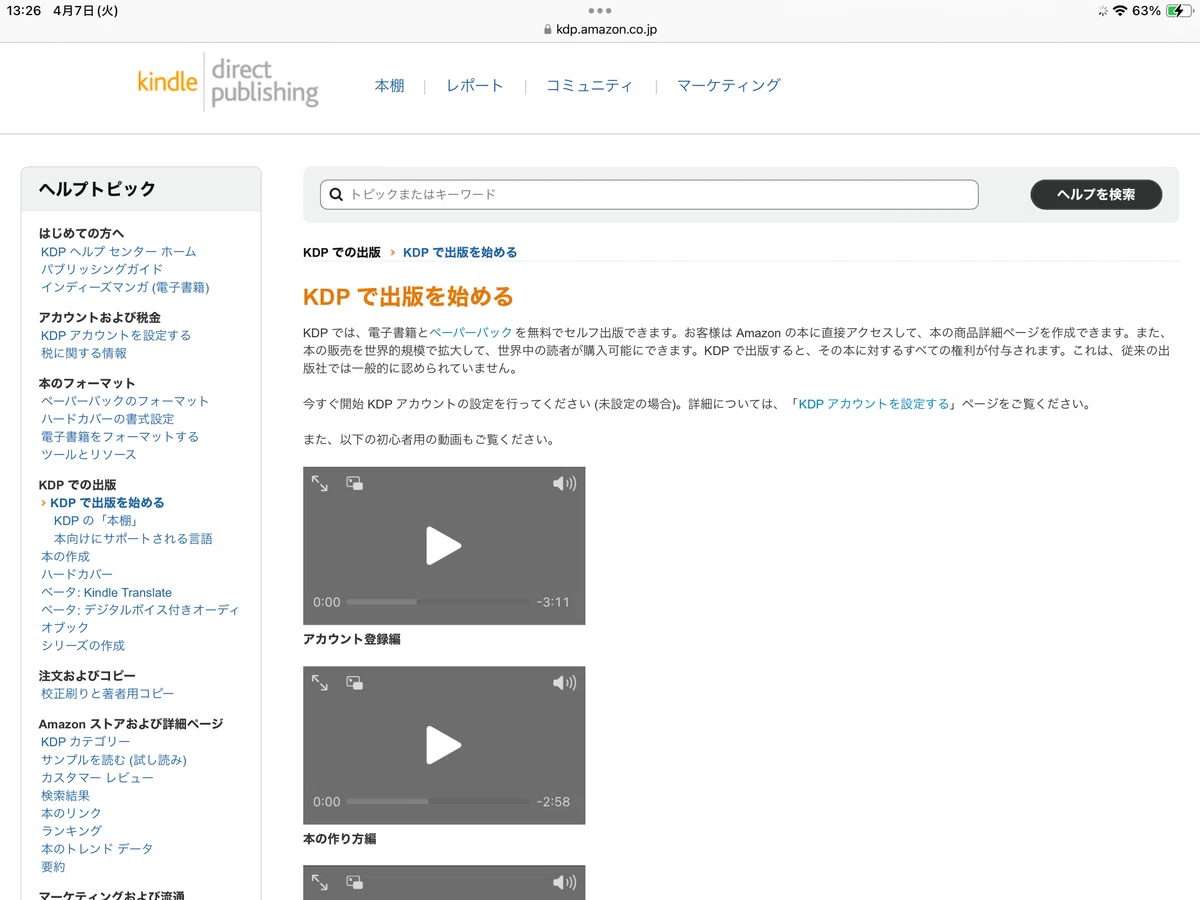Open KDP の「本棚」 sub-item

click(x=96, y=521)
